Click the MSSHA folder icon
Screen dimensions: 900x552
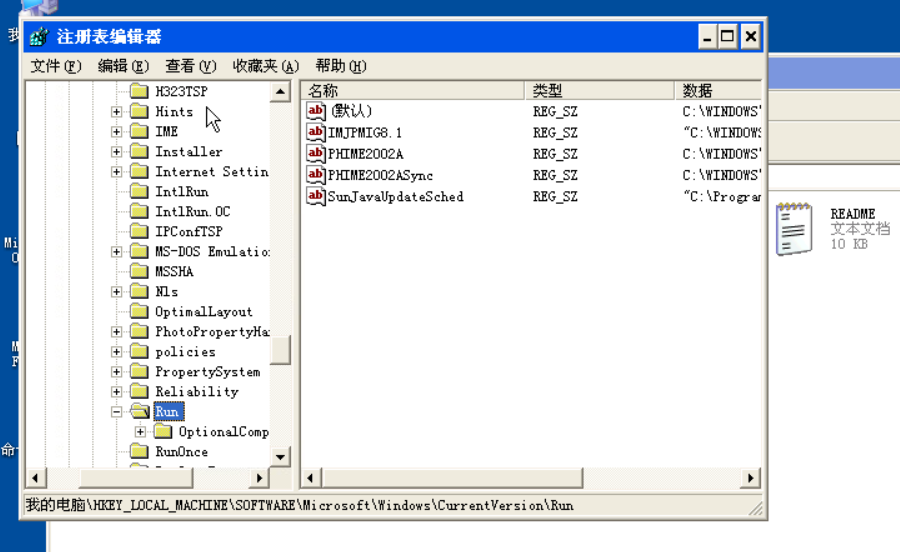(139, 271)
